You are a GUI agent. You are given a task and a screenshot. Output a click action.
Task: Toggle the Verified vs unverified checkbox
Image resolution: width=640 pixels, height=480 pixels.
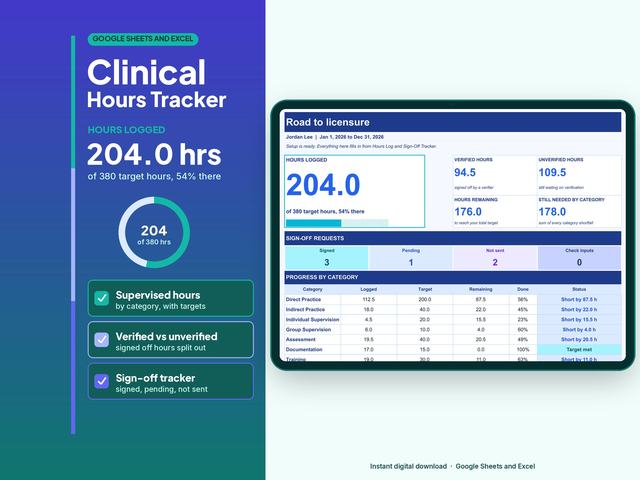click(x=102, y=340)
